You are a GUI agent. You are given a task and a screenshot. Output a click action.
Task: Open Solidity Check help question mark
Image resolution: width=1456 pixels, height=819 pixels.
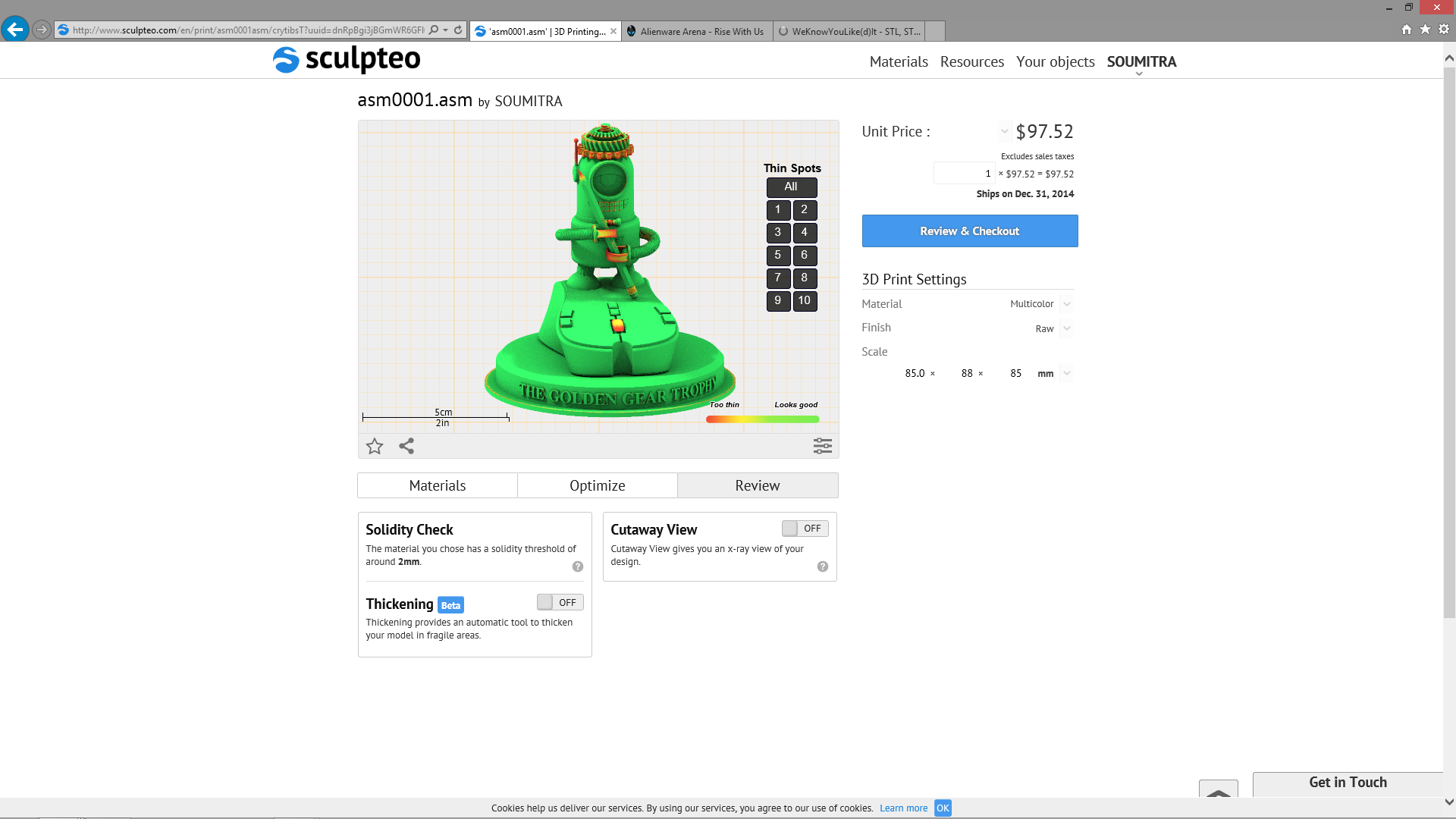tap(578, 566)
